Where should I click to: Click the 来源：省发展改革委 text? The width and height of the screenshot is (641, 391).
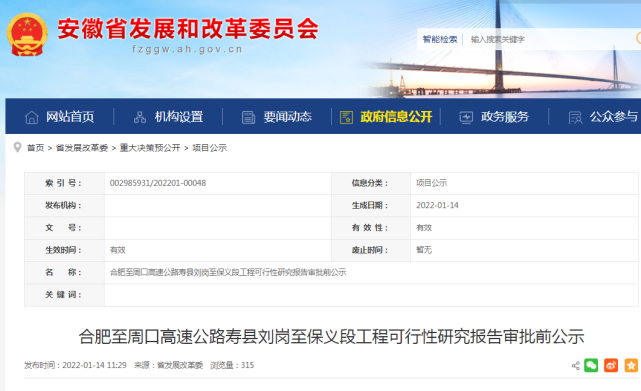pos(168,365)
